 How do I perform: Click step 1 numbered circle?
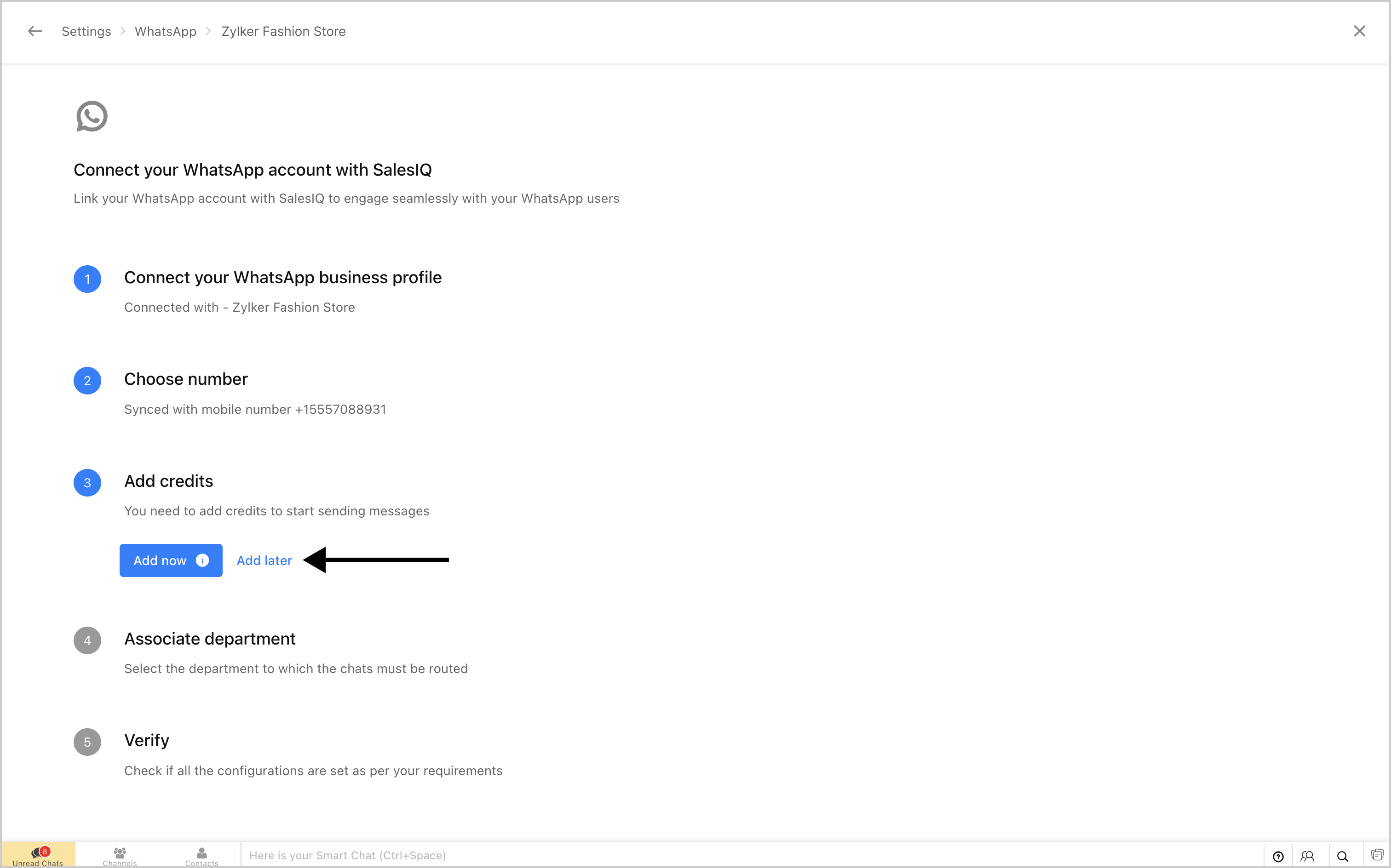click(x=87, y=279)
